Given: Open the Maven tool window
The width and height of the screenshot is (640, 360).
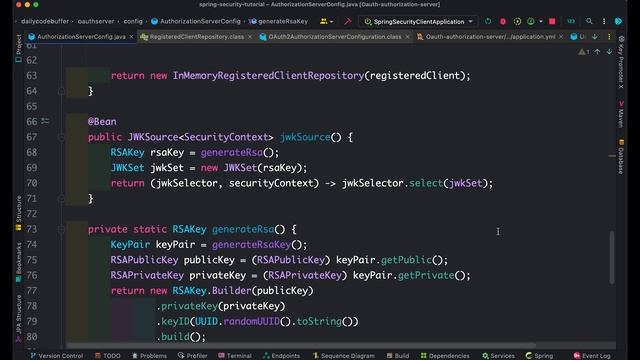Looking at the screenshot, I should [621, 114].
